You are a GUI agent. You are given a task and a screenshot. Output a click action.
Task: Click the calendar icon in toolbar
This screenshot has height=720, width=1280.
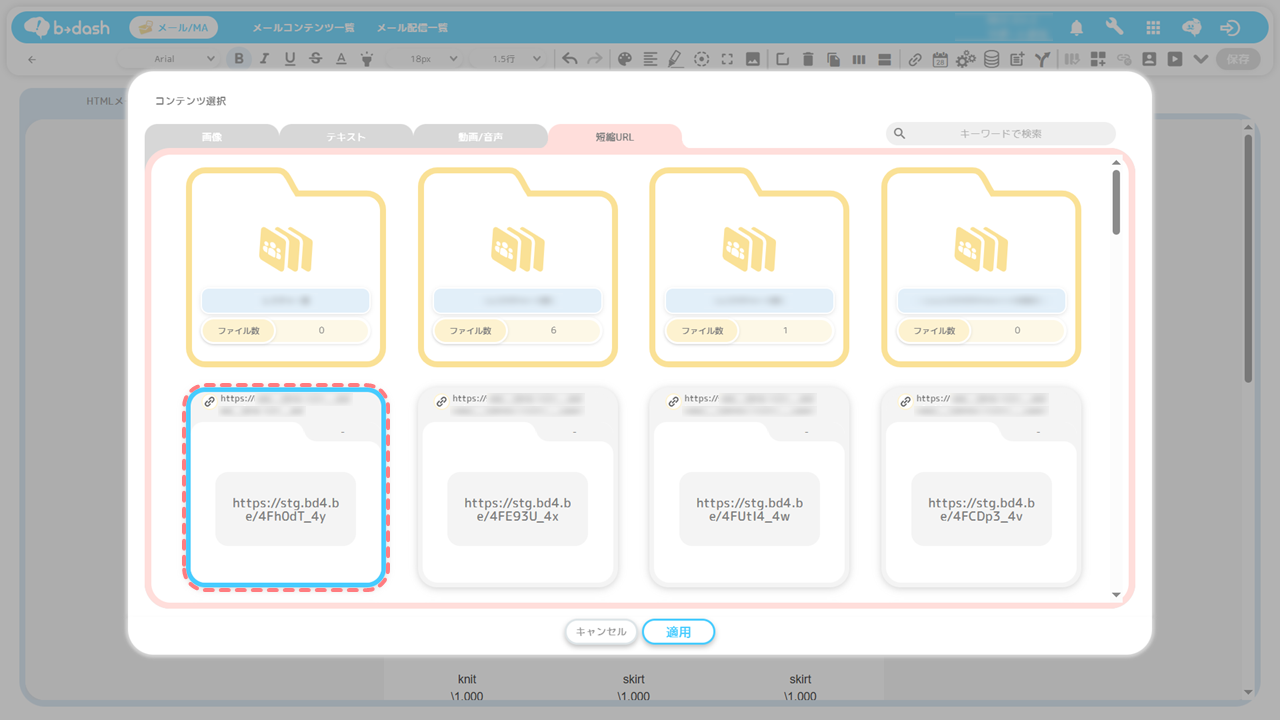click(940, 59)
